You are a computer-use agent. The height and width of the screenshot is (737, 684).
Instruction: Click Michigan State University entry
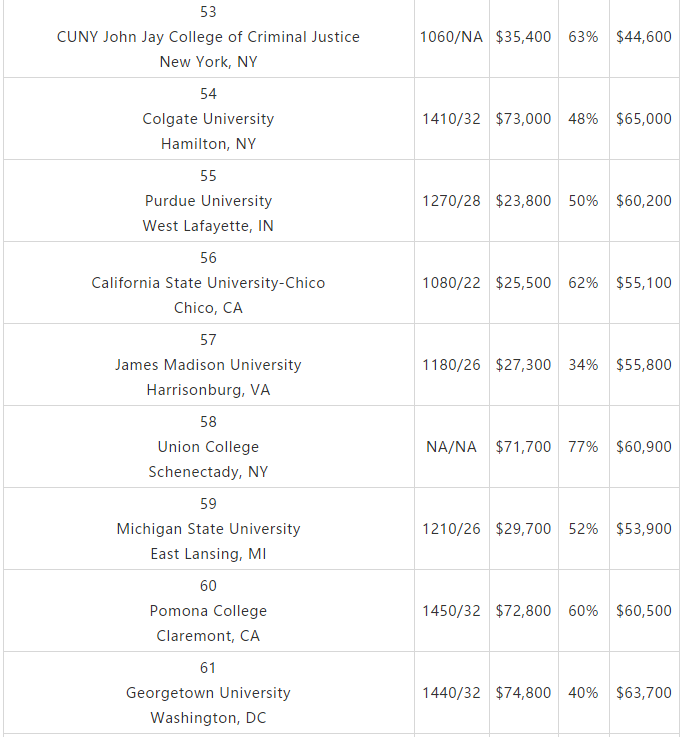point(208,529)
